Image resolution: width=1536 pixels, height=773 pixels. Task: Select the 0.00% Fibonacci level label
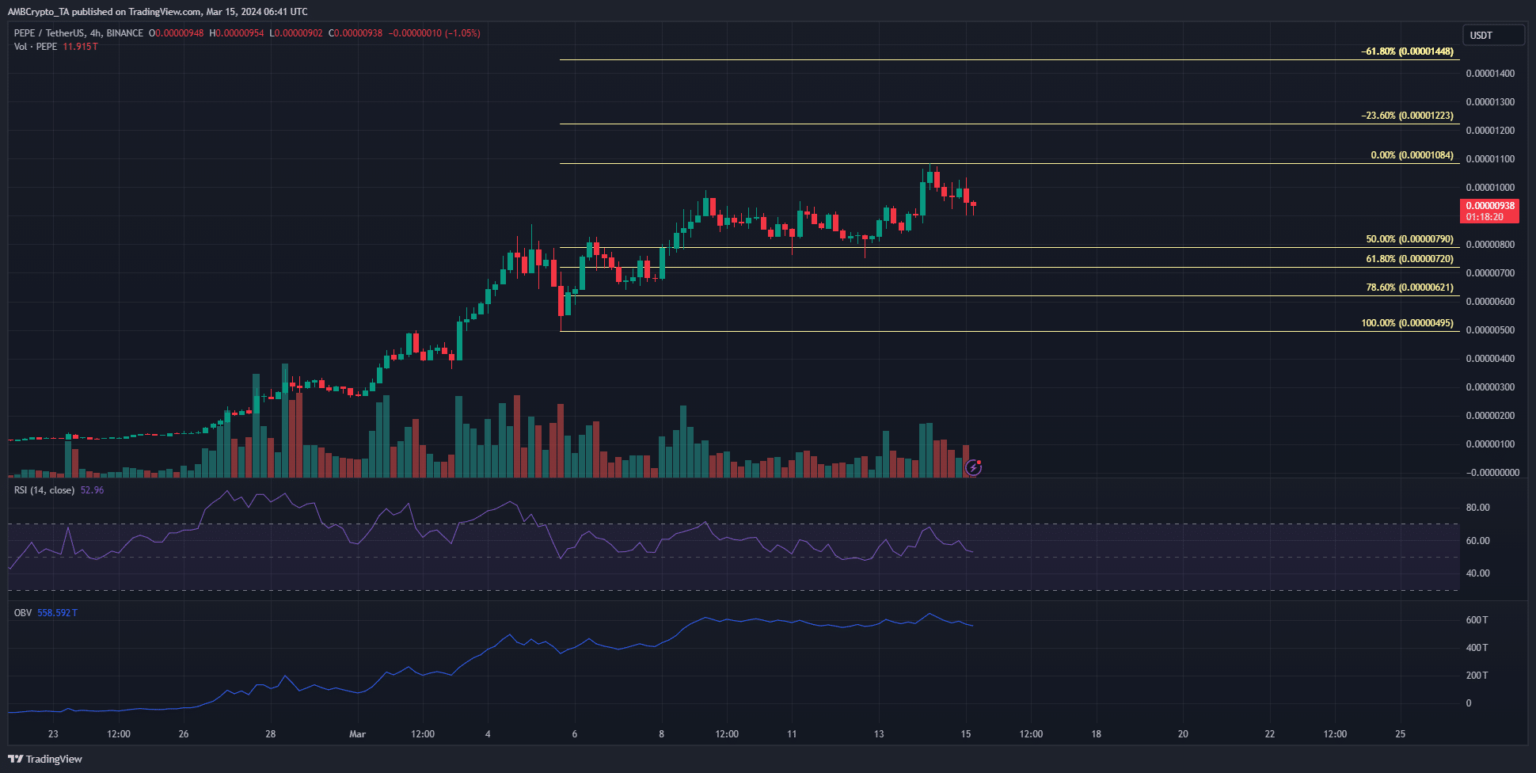pos(1412,158)
